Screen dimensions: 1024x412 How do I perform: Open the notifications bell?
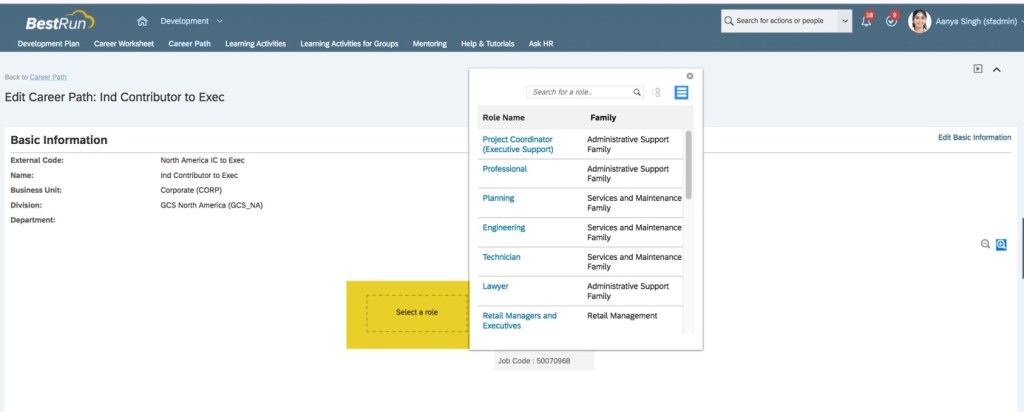point(866,21)
